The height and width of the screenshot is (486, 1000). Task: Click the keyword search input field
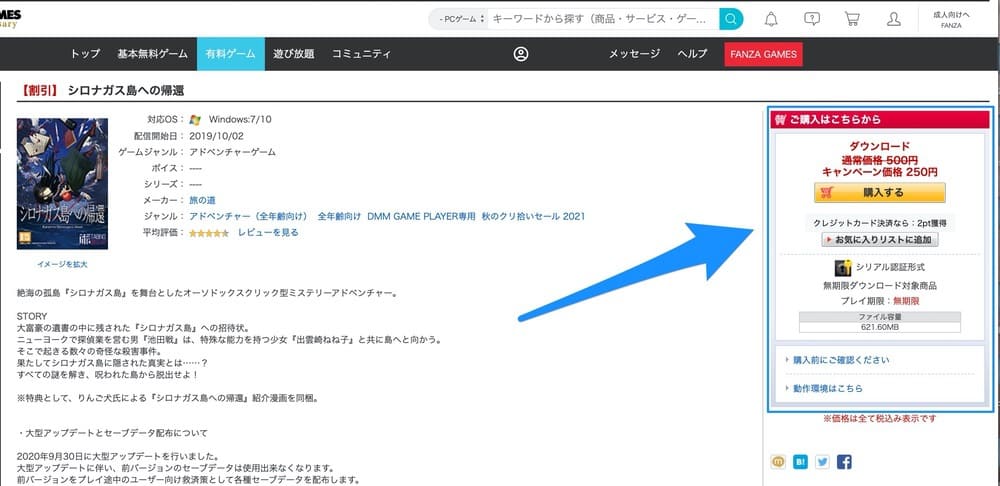pyautogui.click(x=603, y=19)
